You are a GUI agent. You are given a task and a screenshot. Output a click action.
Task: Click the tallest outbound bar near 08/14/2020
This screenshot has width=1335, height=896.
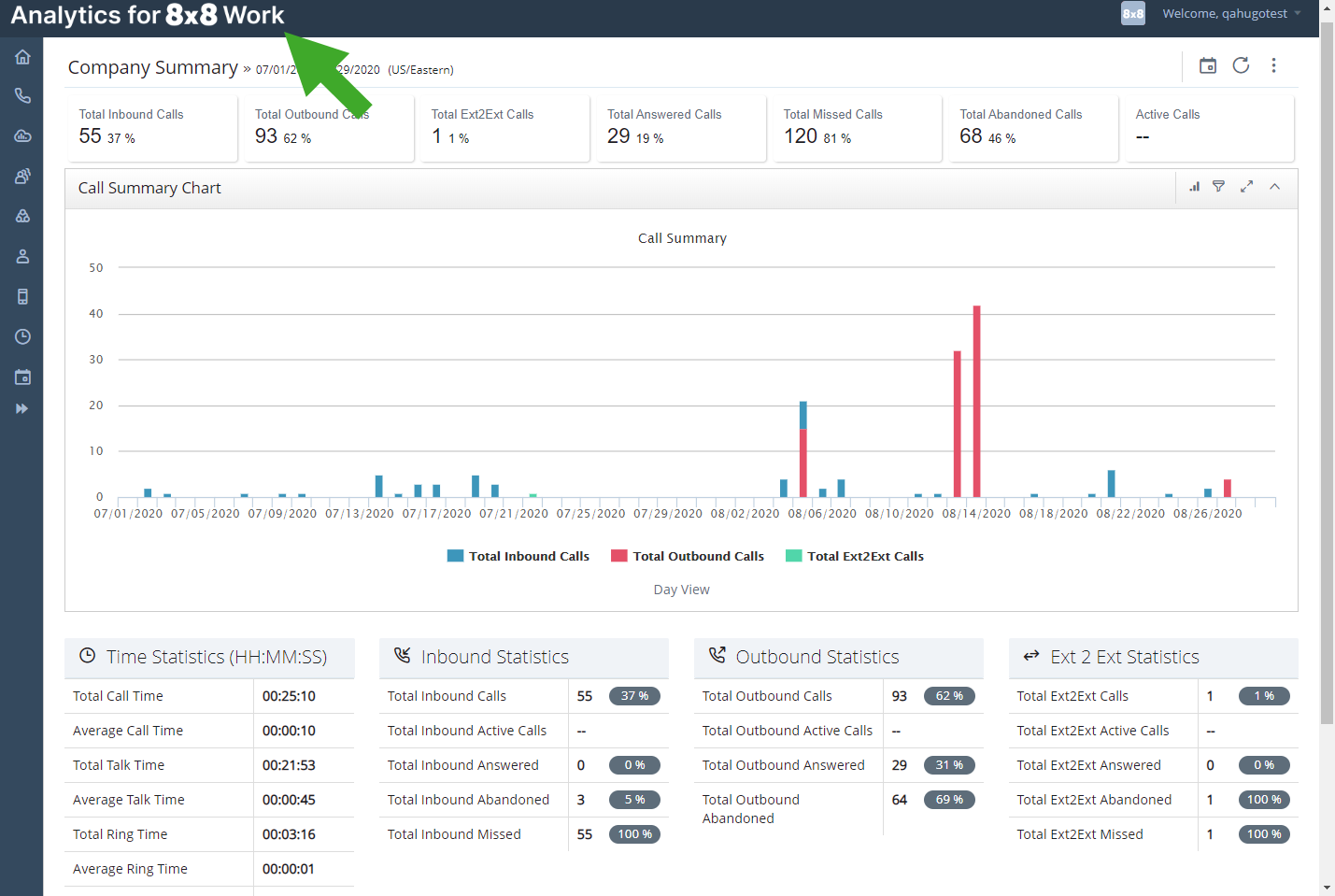click(x=976, y=401)
